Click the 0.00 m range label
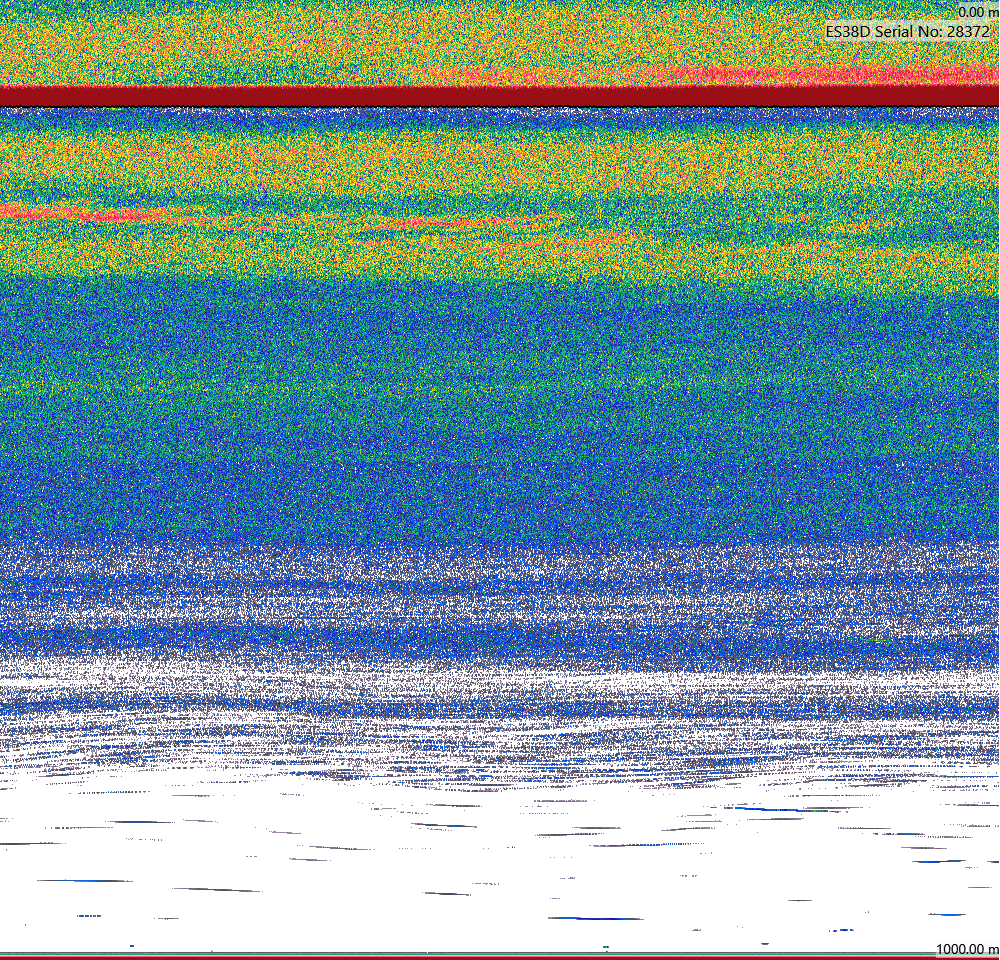Screen dimensions: 1000x960 point(978,12)
